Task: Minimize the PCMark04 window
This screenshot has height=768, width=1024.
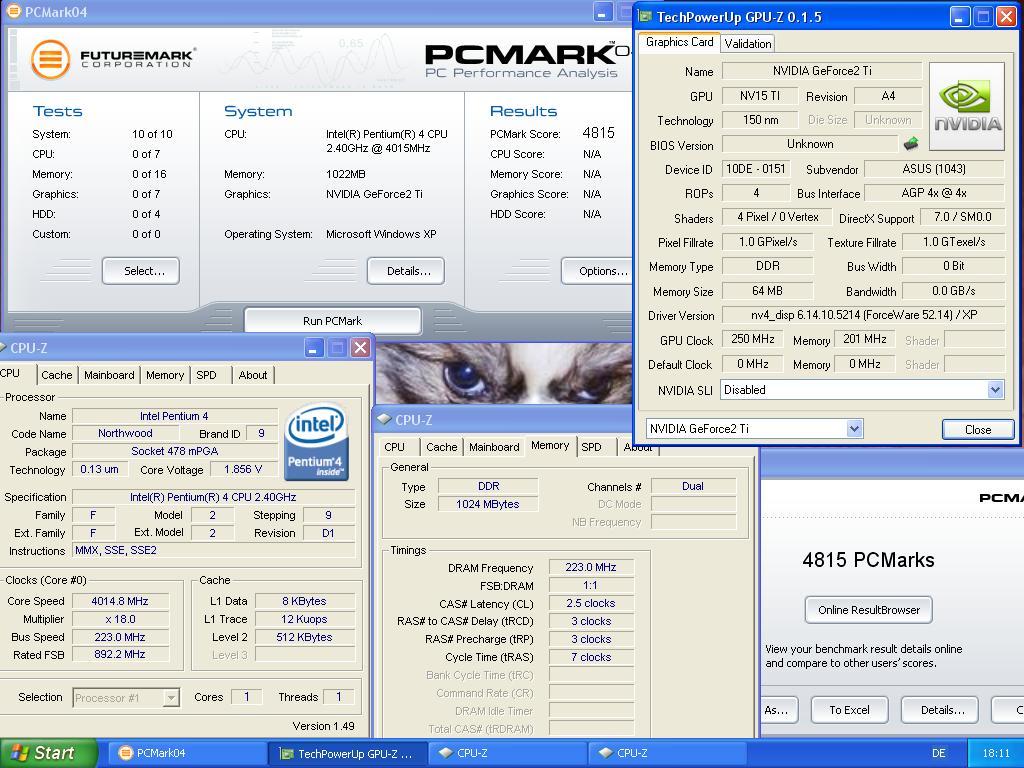Action: point(603,12)
